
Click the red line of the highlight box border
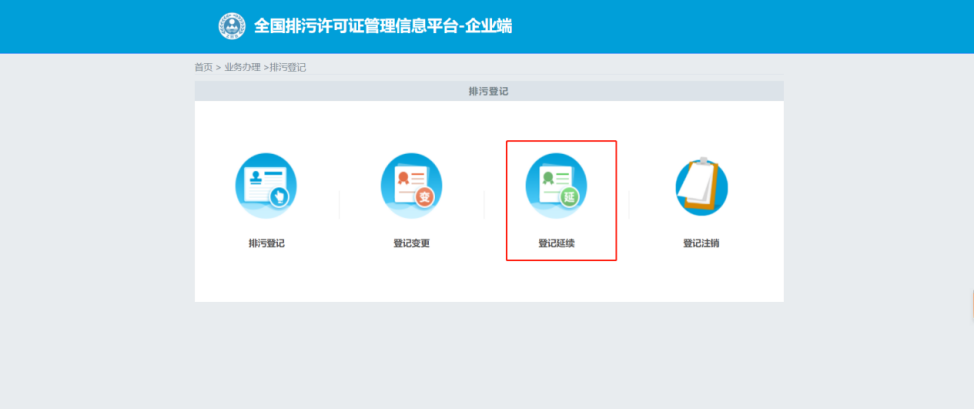point(506,200)
